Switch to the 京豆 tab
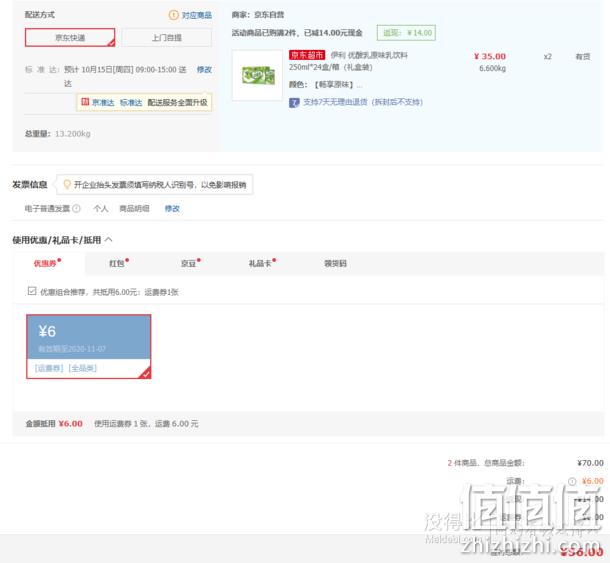This screenshot has height=563, width=610. click(x=188, y=263)
